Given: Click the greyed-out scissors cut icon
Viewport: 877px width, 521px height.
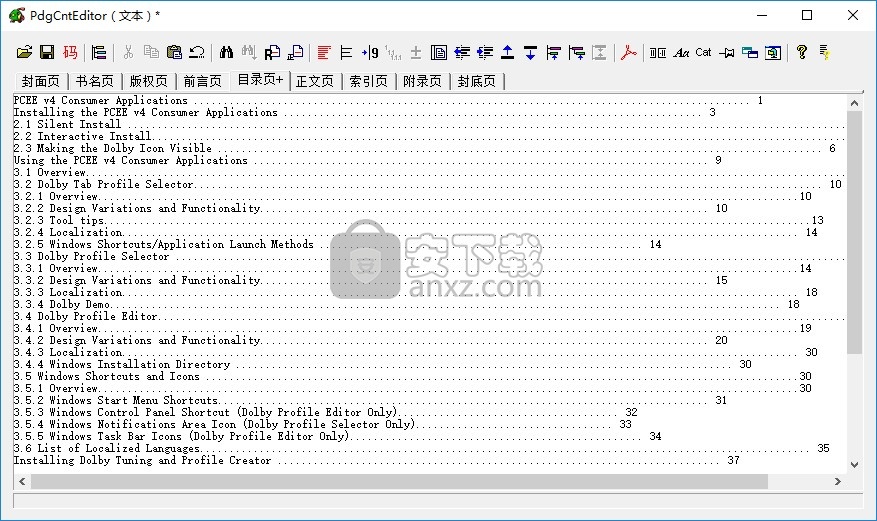Looking at the screenshot, I should (128, 53).
